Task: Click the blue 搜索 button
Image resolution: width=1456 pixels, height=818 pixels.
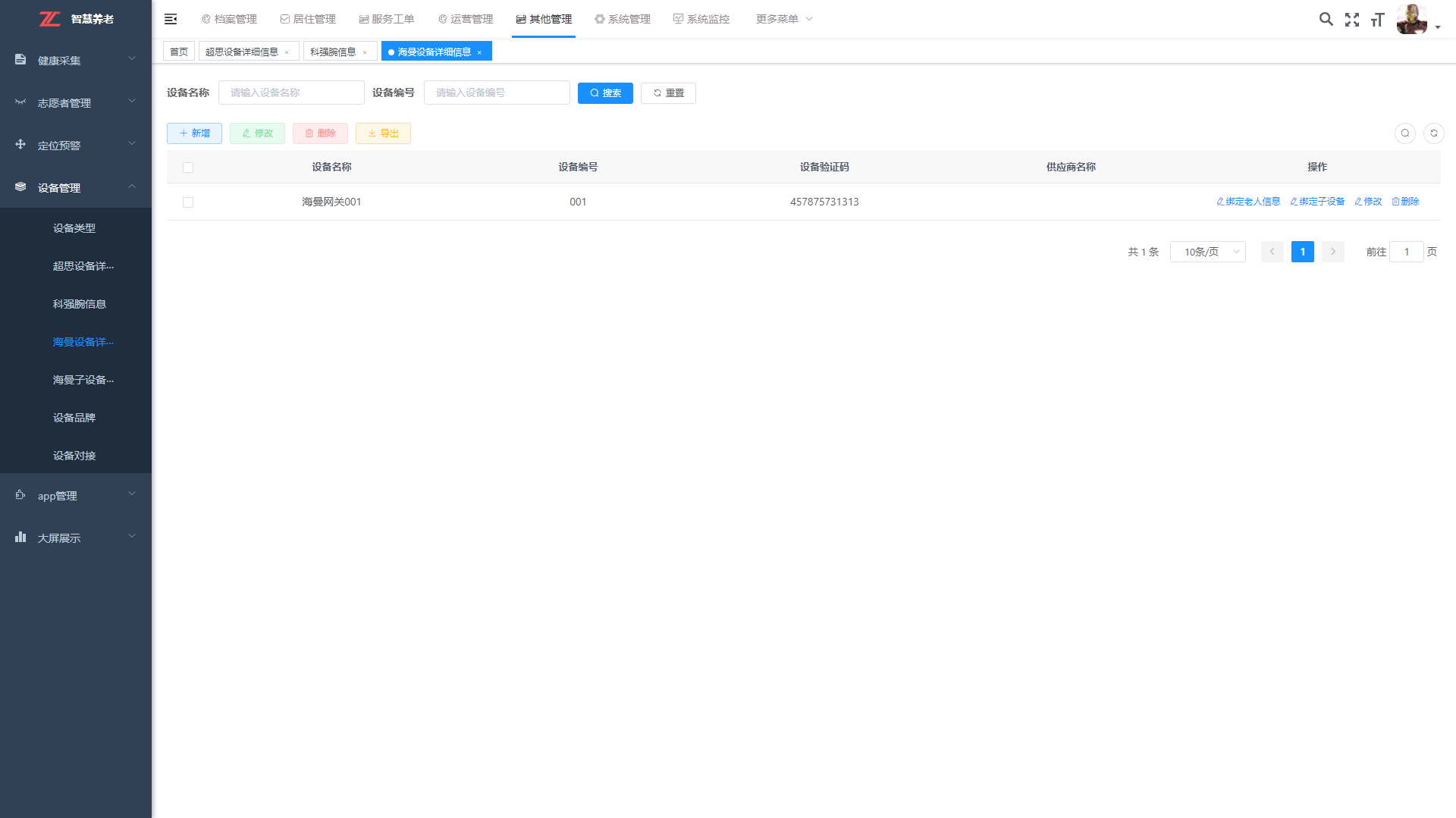Action: click(605, 93)
